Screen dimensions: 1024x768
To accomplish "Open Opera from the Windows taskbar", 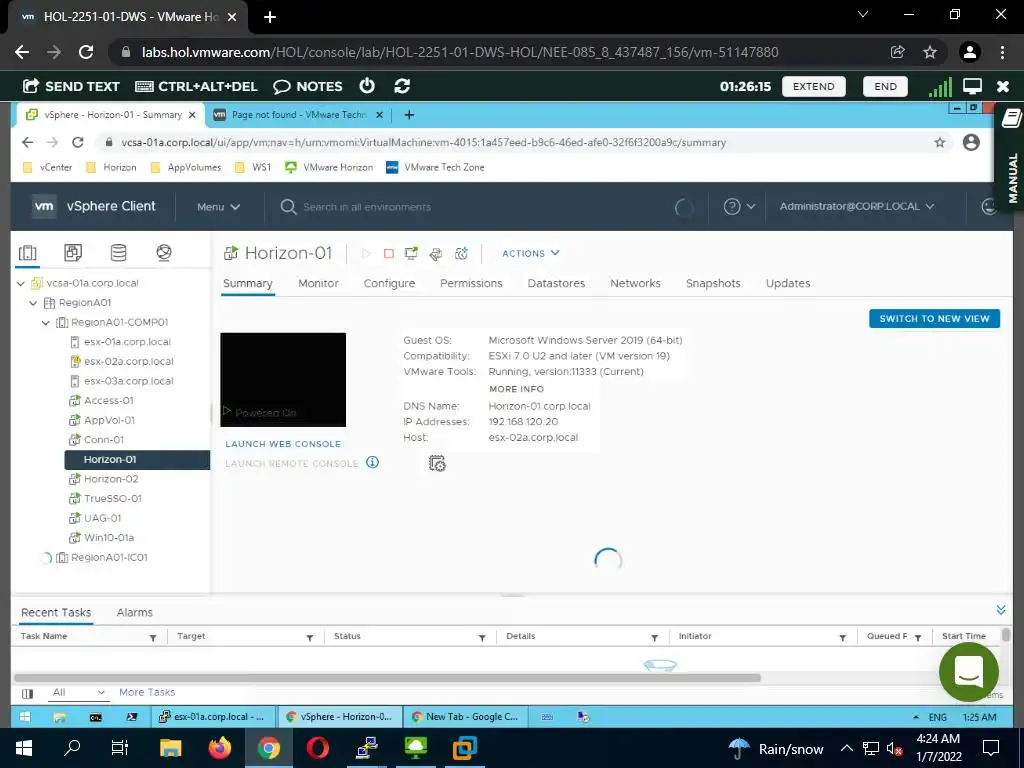I will (x=317, y=748).
